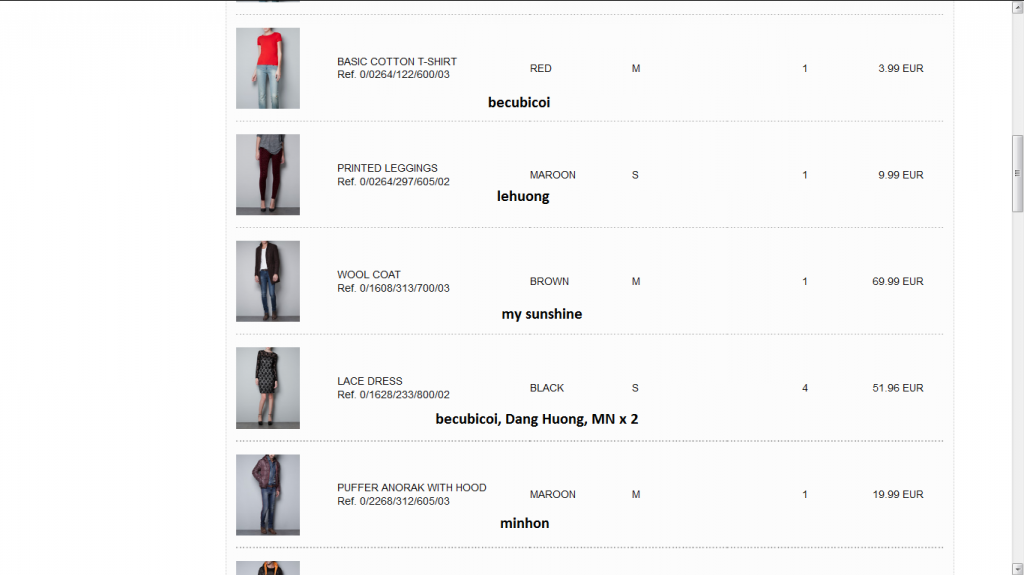Click the partially visible bottom product thumbnail
Image resolution: width=1024 pixels, height=575 pixels.
pyautogui.click(x=268, y=568)
